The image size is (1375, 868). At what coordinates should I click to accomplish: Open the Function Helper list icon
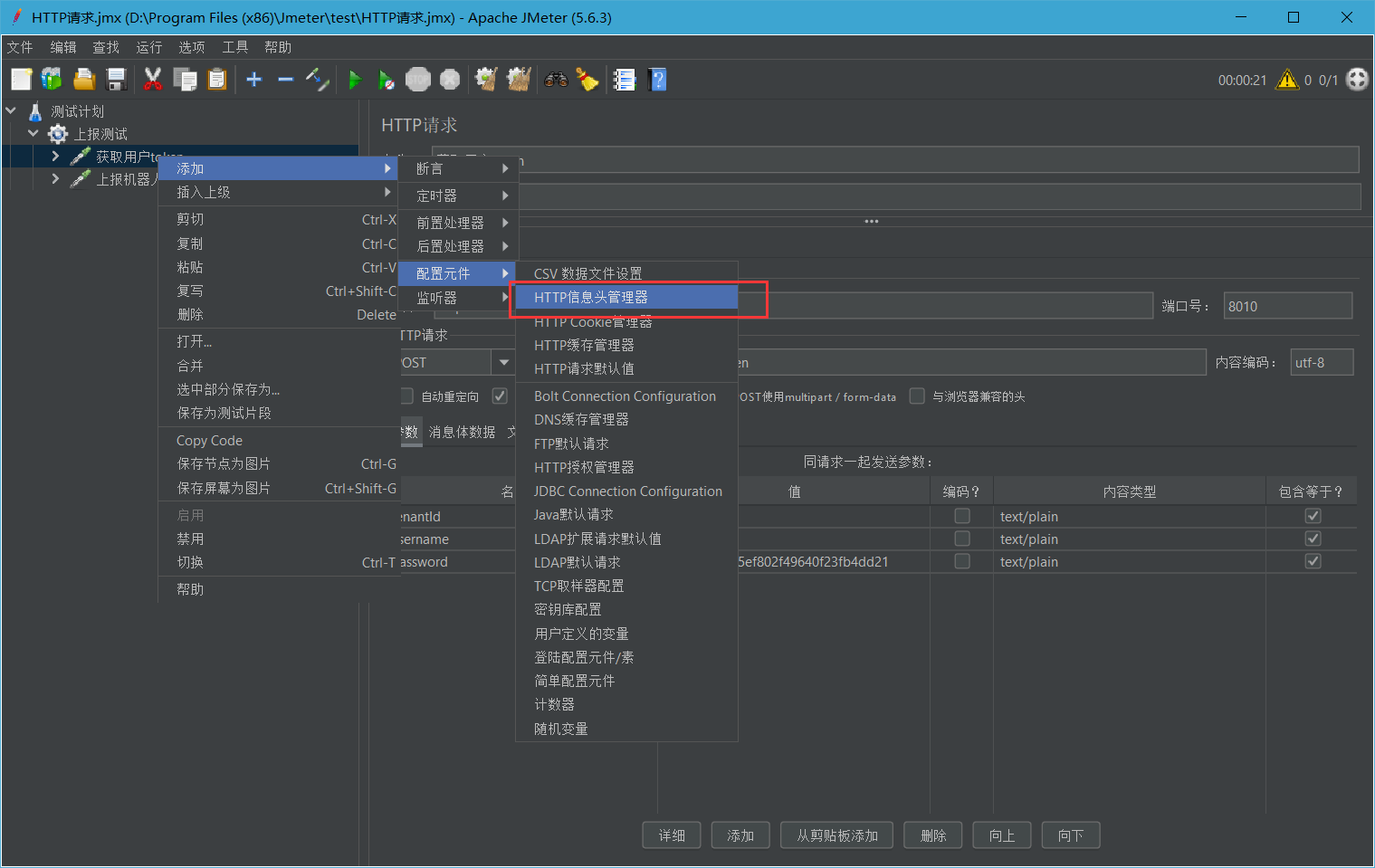pos(625,80)
